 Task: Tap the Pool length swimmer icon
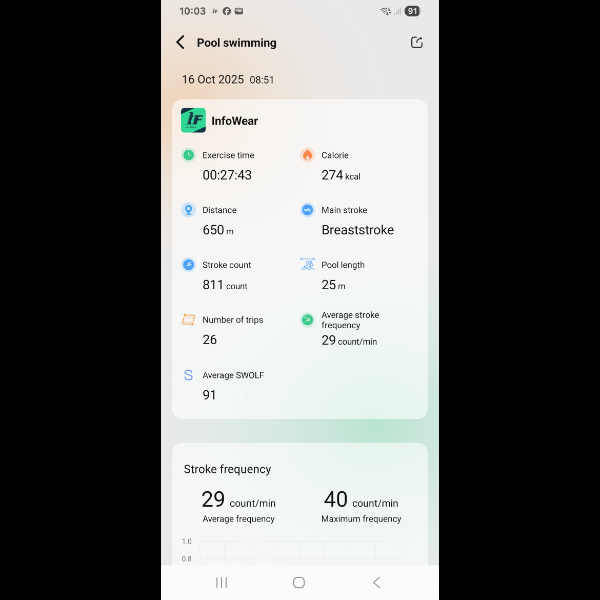click(307, 264)
